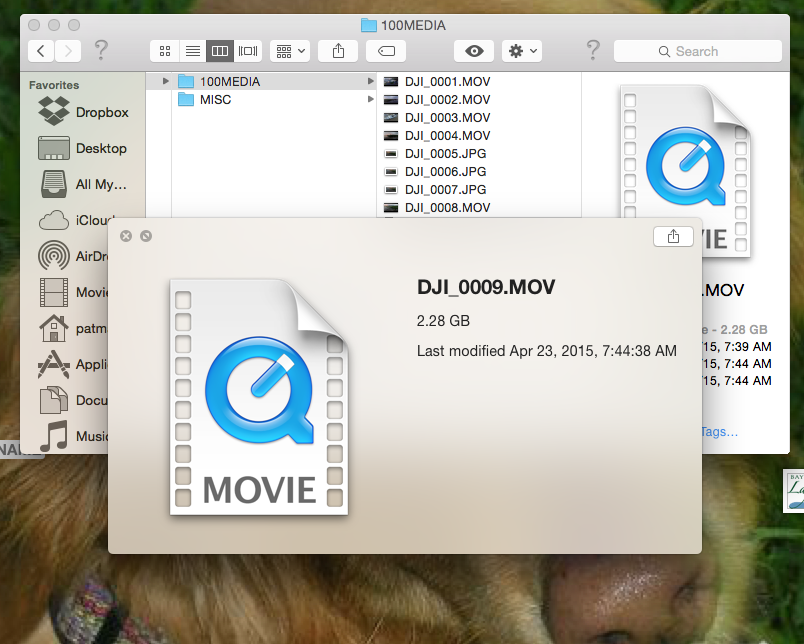Click the DJI_0001.MOV thumbnail icon

point(391,82)
